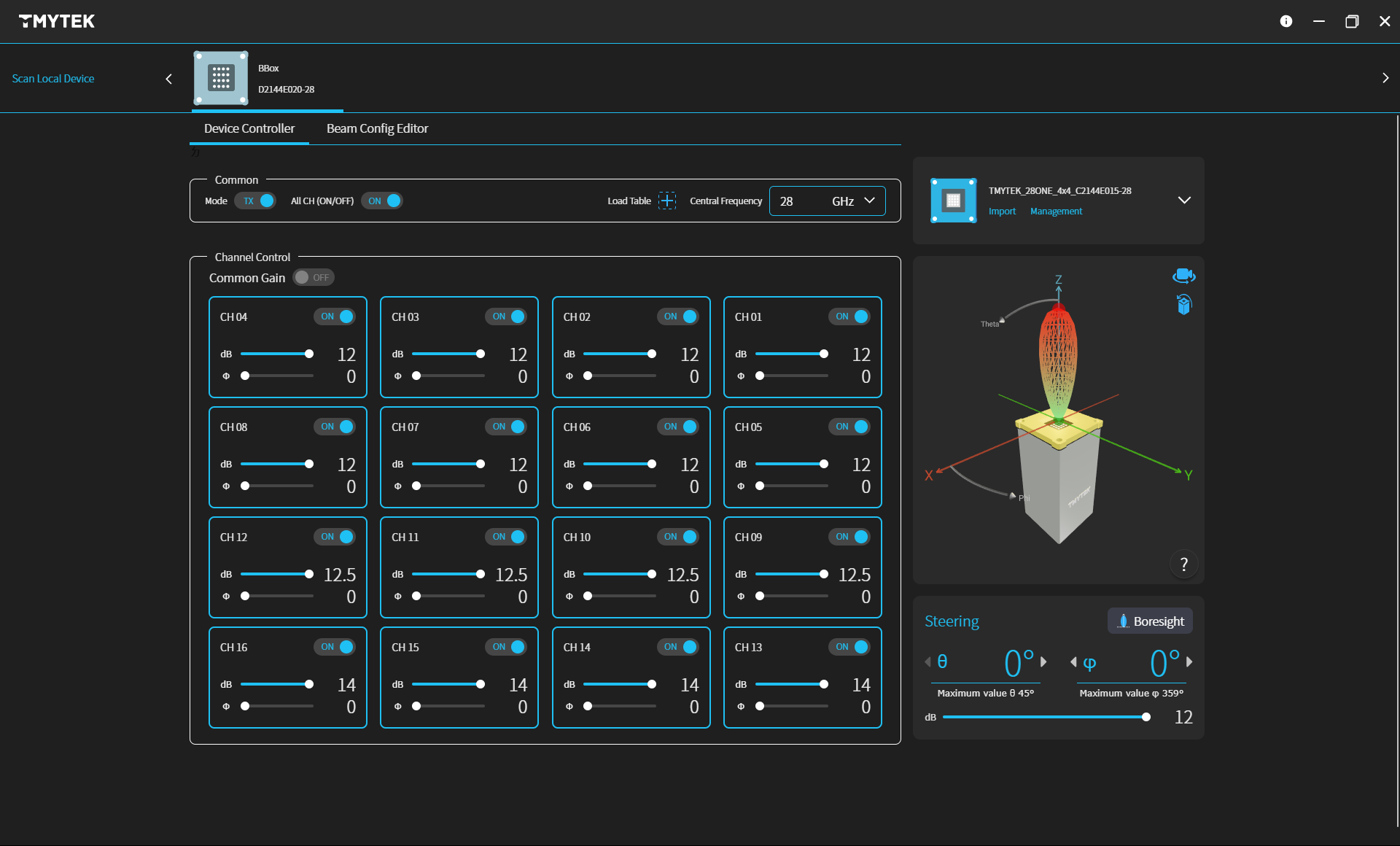This screenshot has height=846, width=1400.
Task: Decrease phi with the left arrow
Action: click(1073, 662)
